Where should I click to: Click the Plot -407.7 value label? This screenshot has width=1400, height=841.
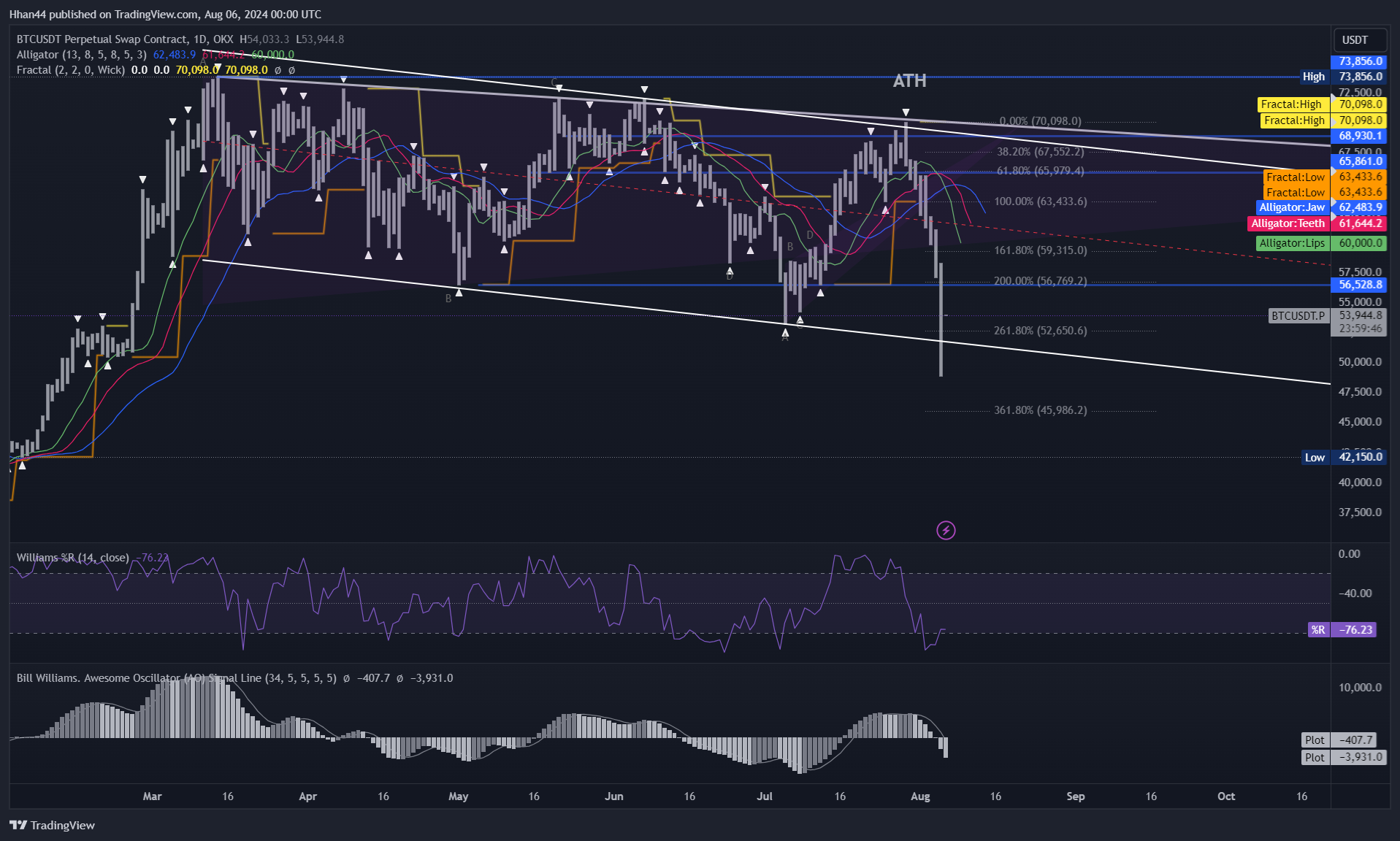click(x=1339, y=740)
